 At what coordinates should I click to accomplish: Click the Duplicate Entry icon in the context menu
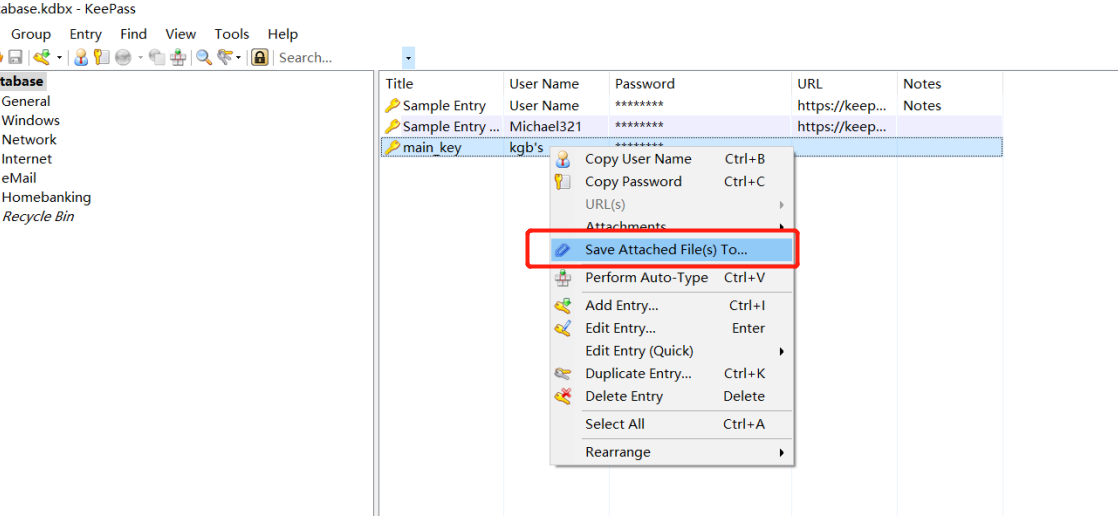click(563, 373)
